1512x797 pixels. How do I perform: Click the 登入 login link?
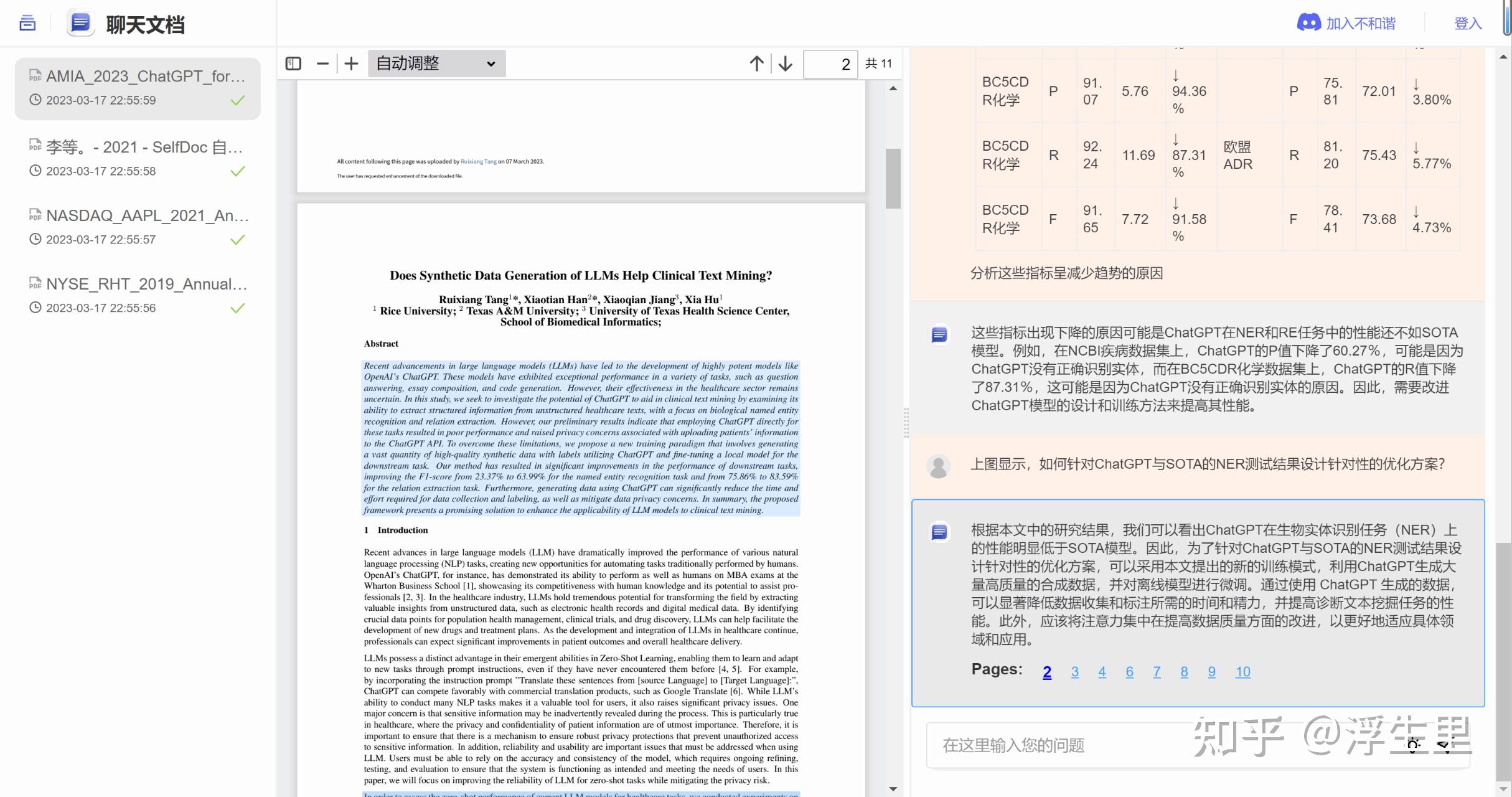point(1467,24)
